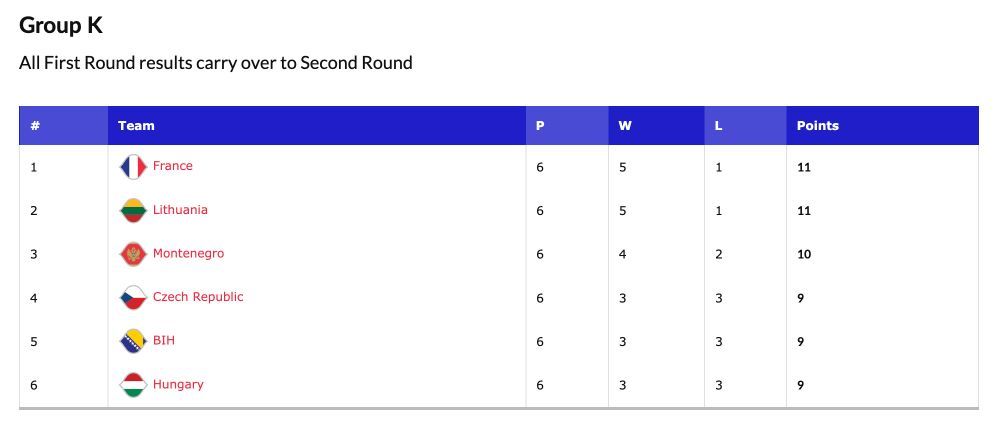Image resolution: width=1000 pixels, height=436 pixels.
Task: Click the Lithuania flag icon
Action: pos(133,210)
